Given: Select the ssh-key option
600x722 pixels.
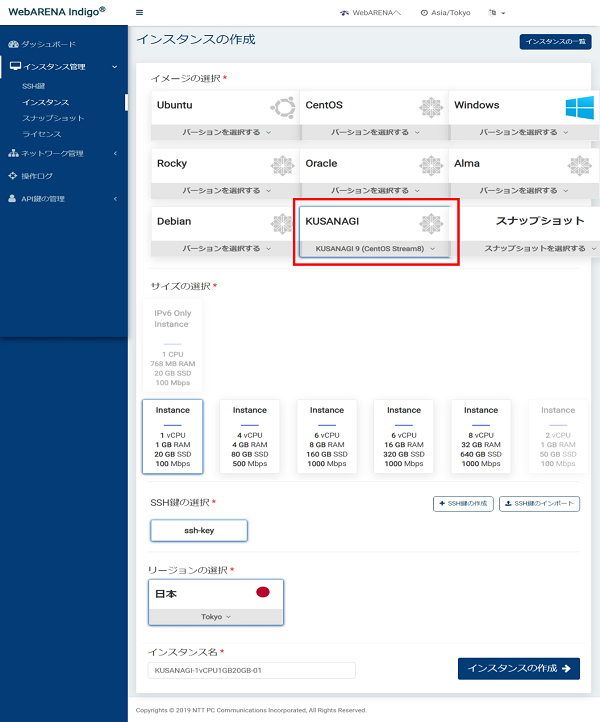Looking at the screenshot, I should pyautogui.click(x=198, y=530).
